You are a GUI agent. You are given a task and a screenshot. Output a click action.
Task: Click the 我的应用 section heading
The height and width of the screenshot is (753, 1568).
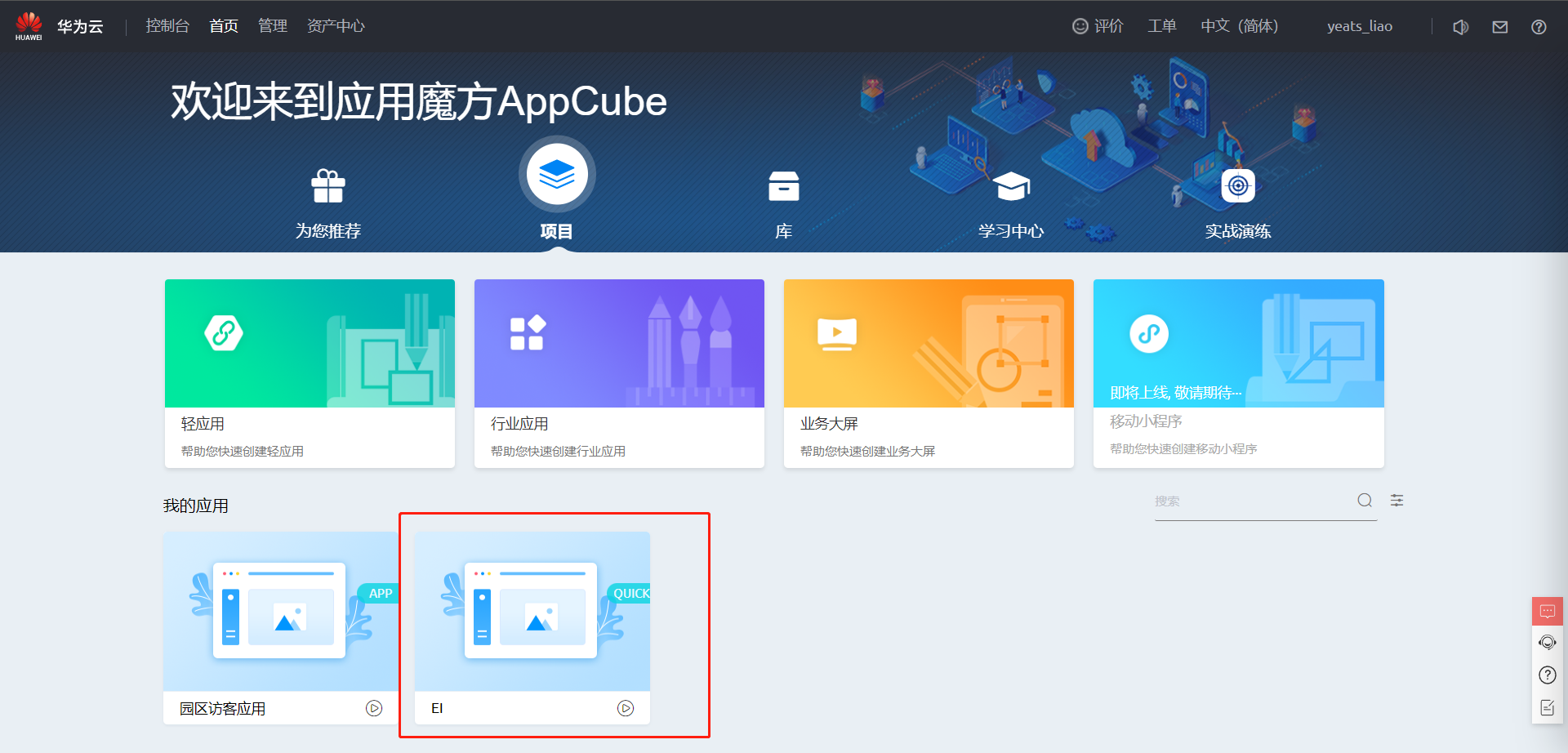coord(196,506)
